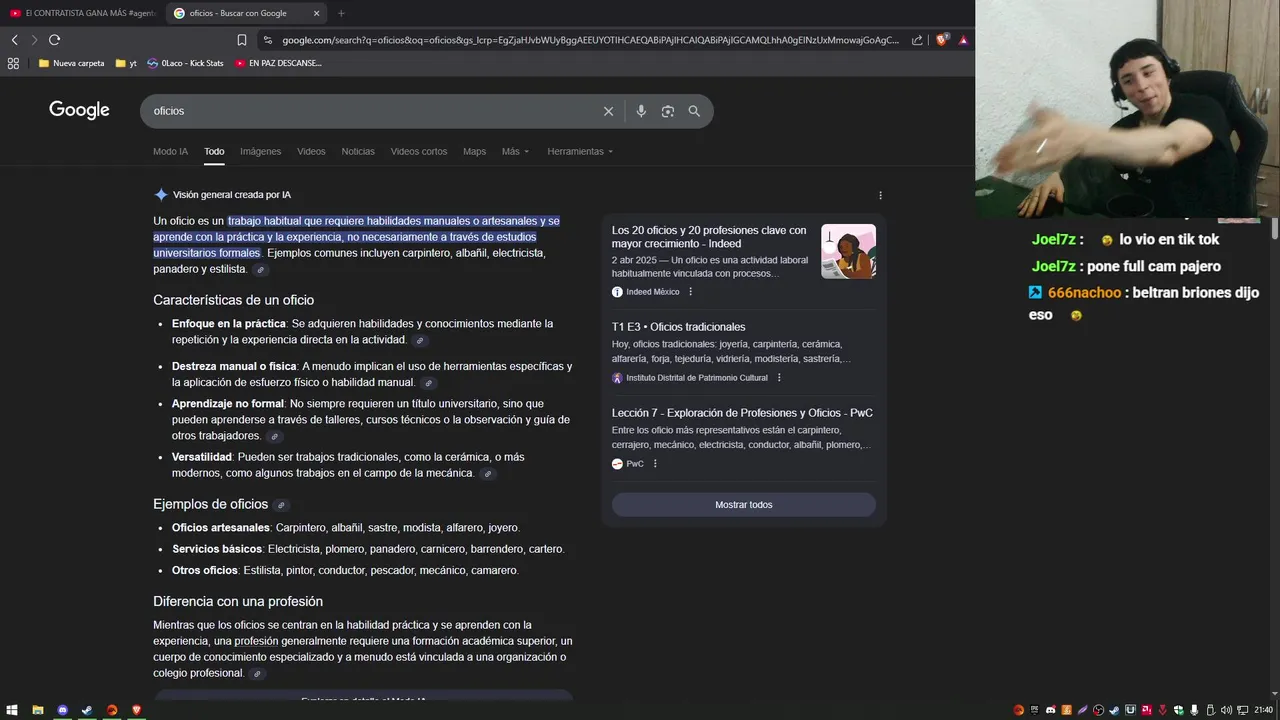1280x720 pixels.
Task: Open '0Laco - Kick Stats' bookmark
Action: coord(185,63)
